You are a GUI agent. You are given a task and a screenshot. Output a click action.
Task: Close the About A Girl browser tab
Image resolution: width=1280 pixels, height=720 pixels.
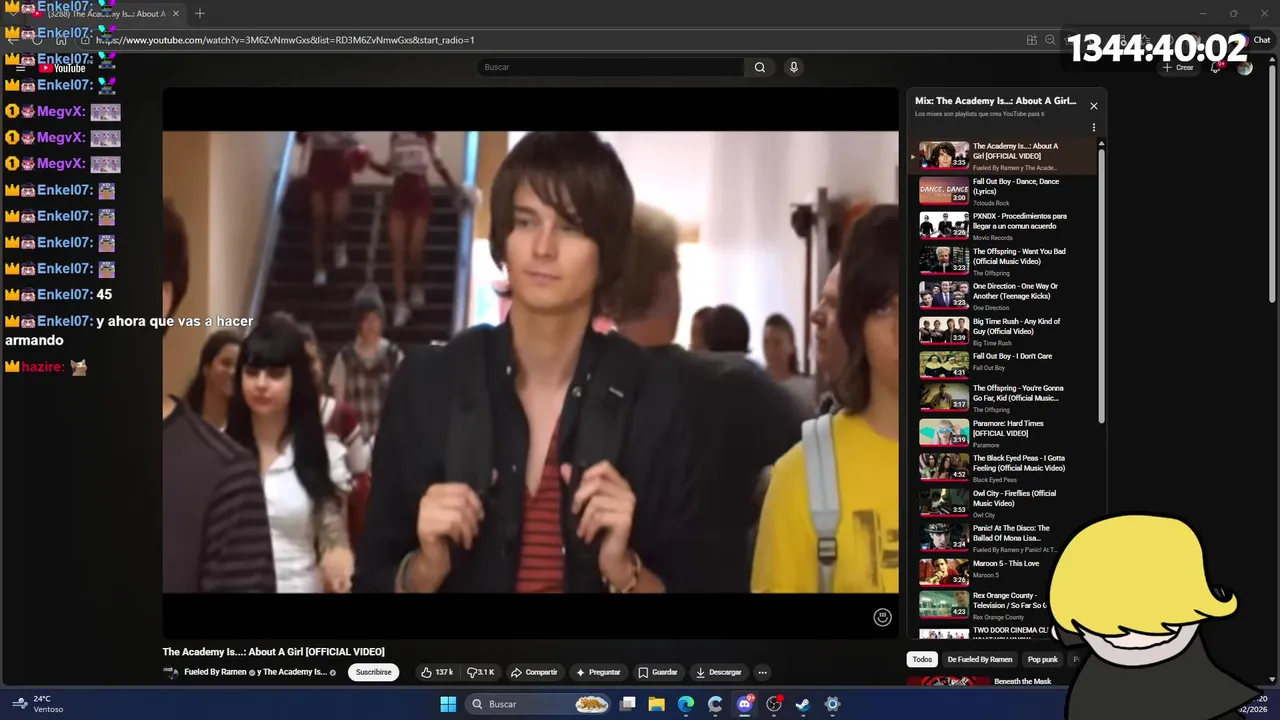tap(175, 14)
